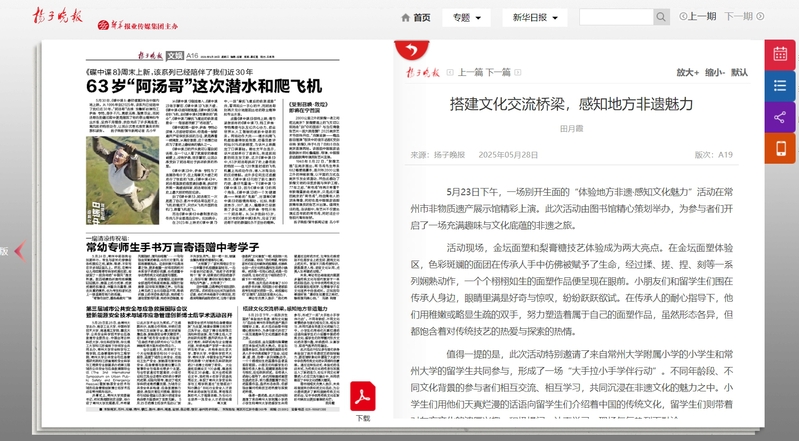Open the article list icon
This screenshot has height=441, width=799.
780,85
